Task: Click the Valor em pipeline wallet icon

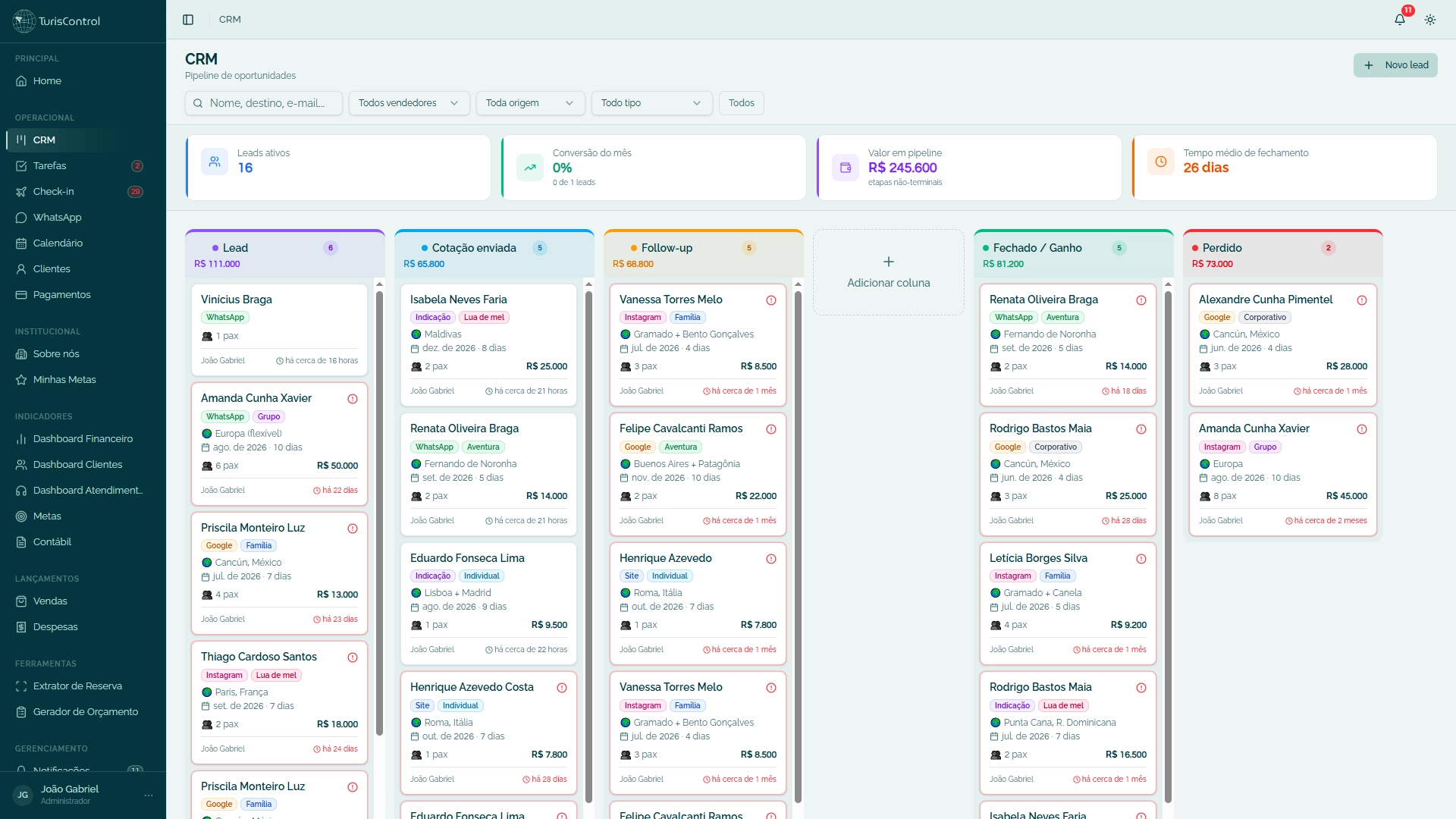Action: pos(846,168)
